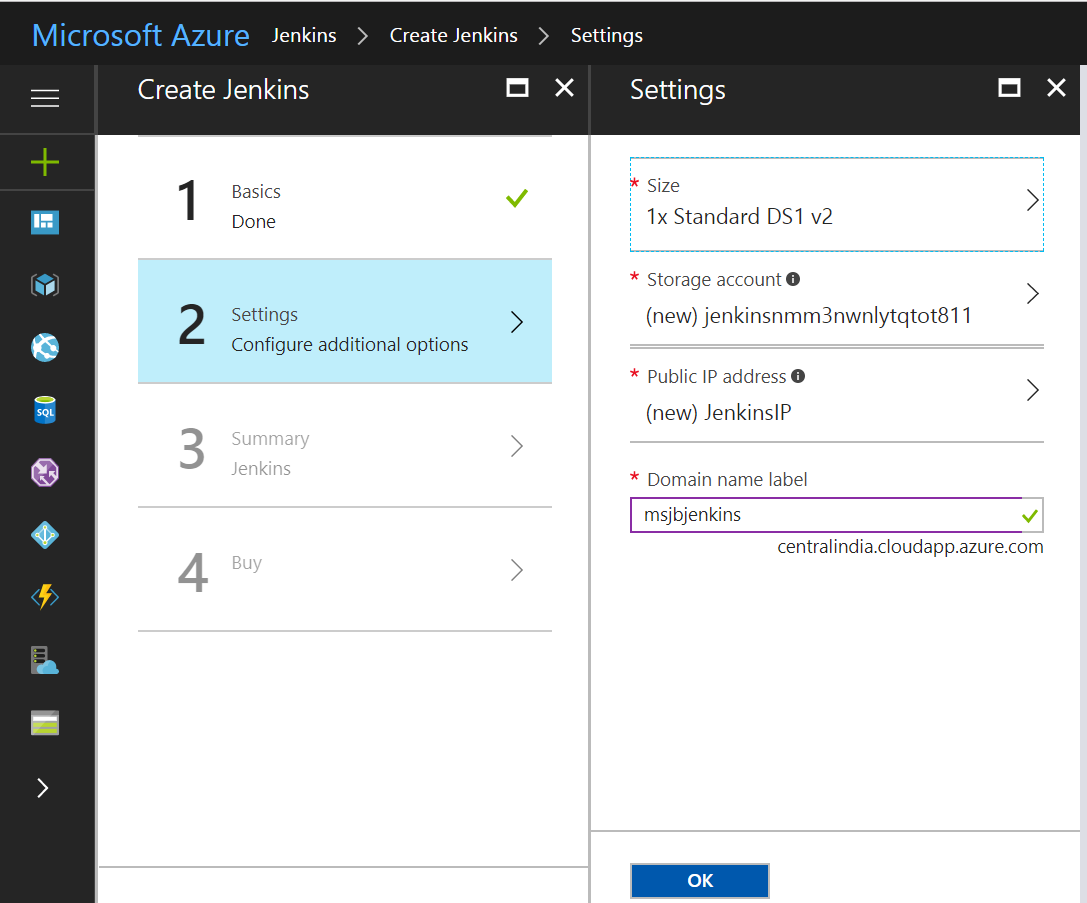Open the Function Apps lightning icon
This screenshot has width=1087, height=903.
point(45,597)
